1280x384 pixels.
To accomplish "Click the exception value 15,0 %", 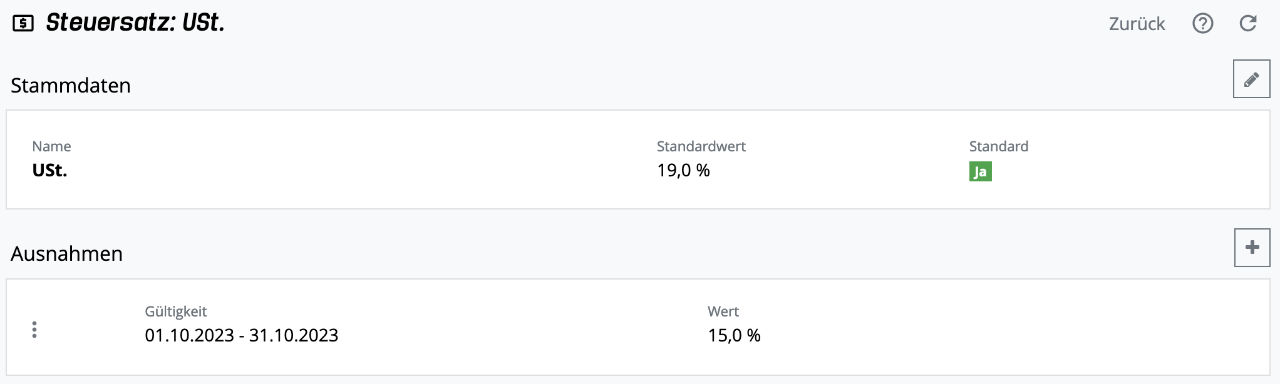I will coord(734,335).
